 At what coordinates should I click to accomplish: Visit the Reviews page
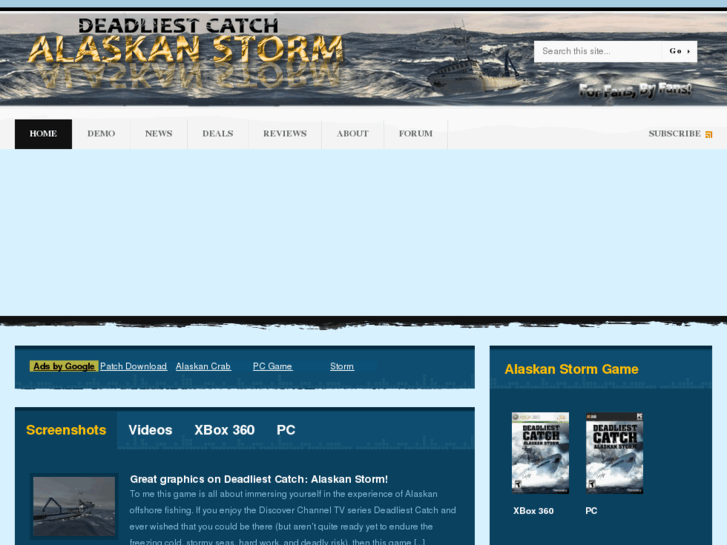tap(285, 134)
